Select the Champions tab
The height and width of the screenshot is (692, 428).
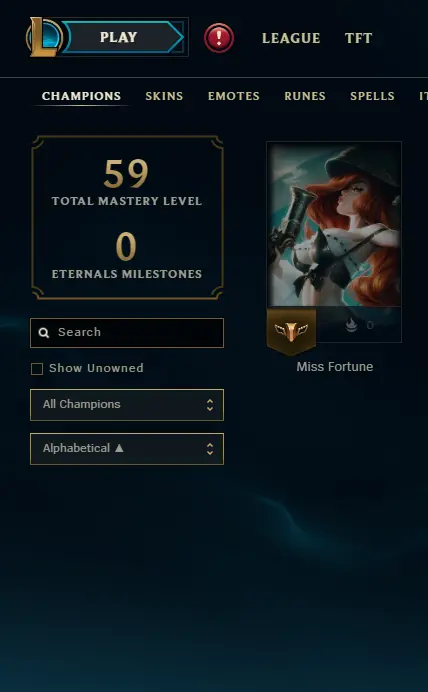[x=81, y=96]
